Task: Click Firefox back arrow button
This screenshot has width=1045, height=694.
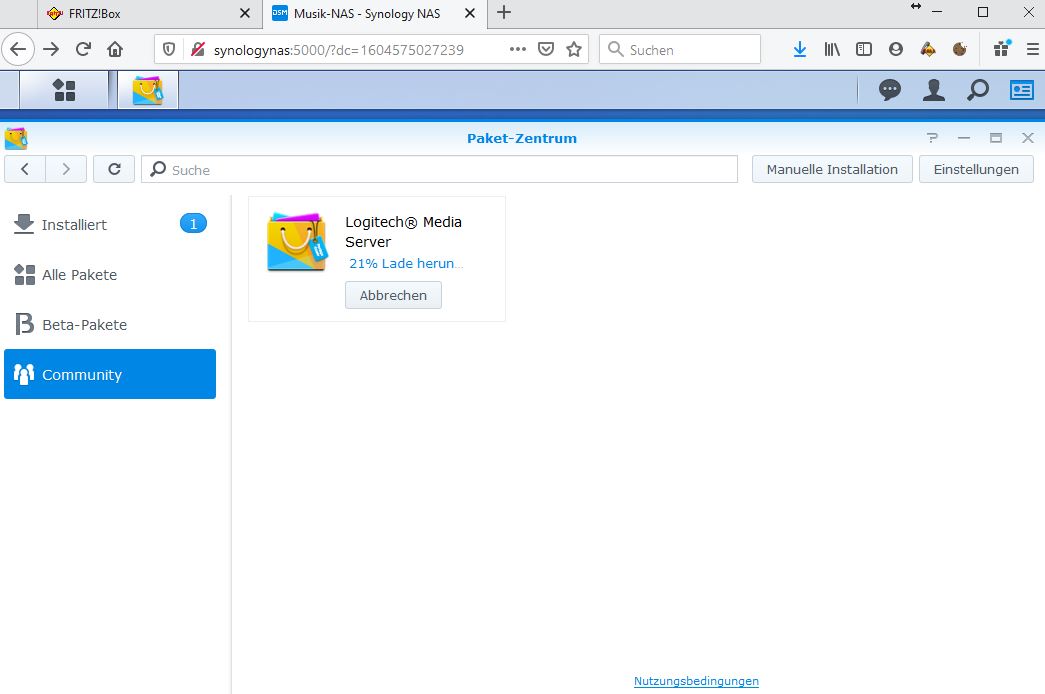Action: point(18,49)
